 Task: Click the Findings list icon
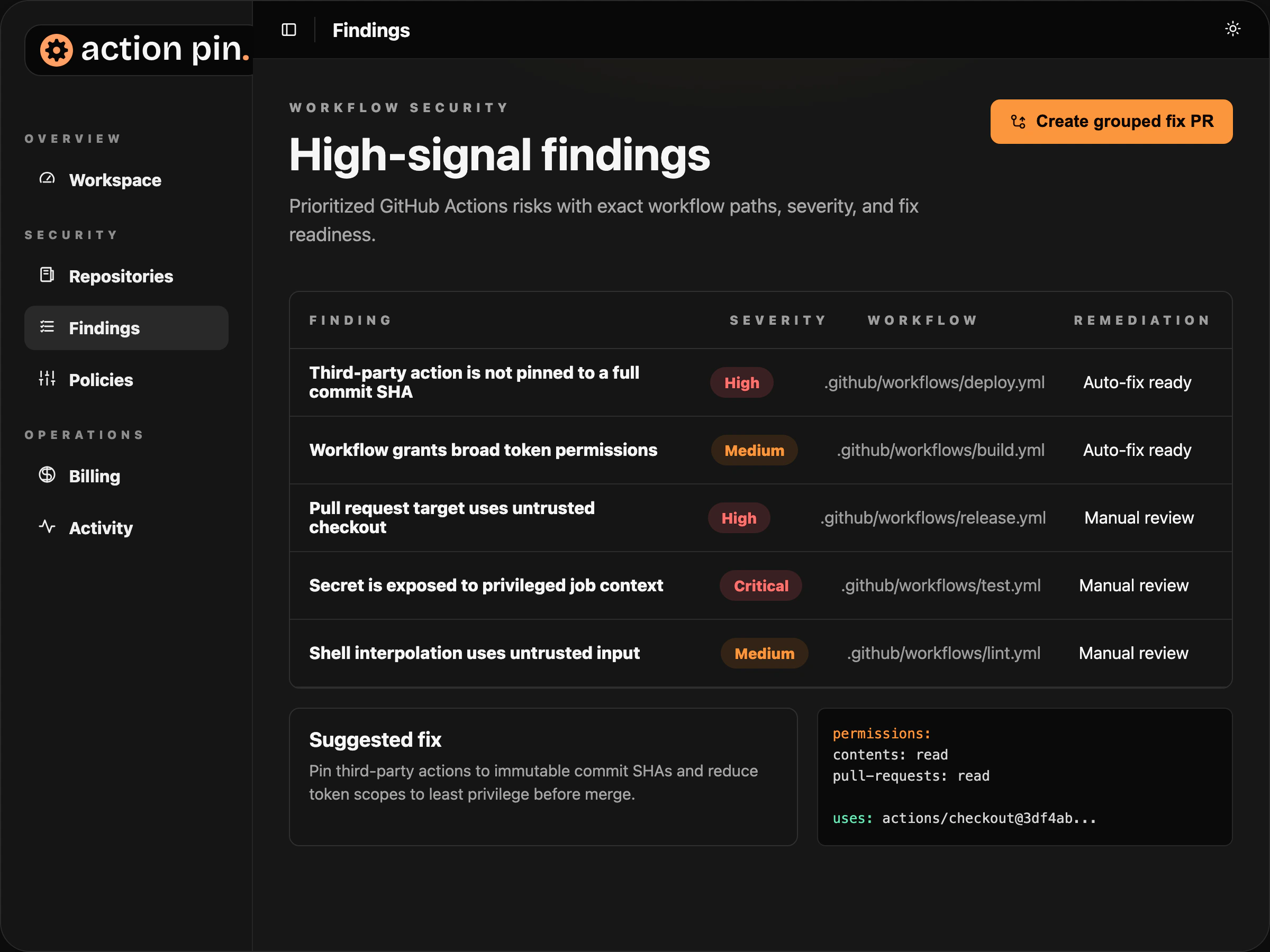[x=47, y=327]
